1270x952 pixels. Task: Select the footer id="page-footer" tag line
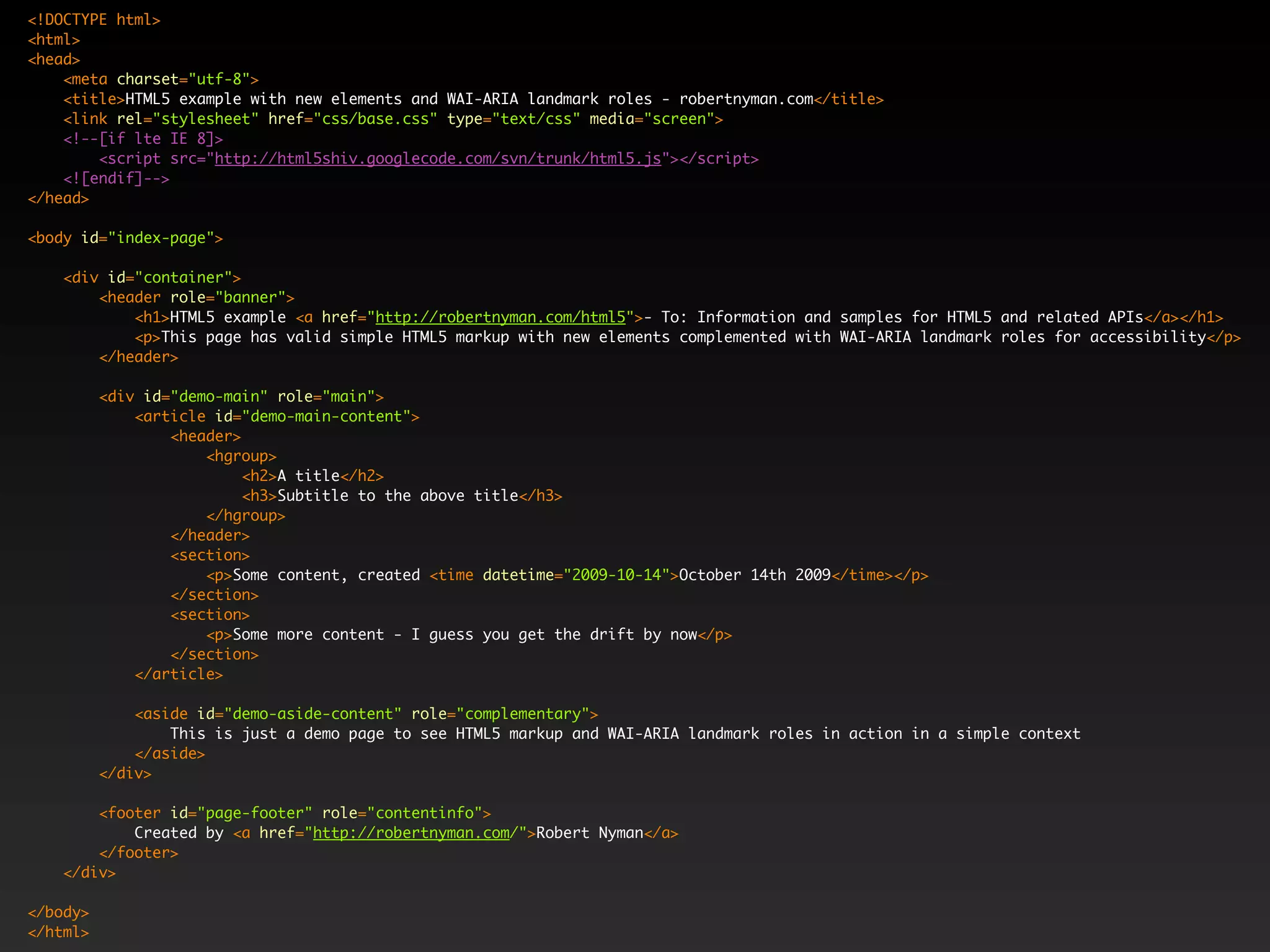coord(295,813)
